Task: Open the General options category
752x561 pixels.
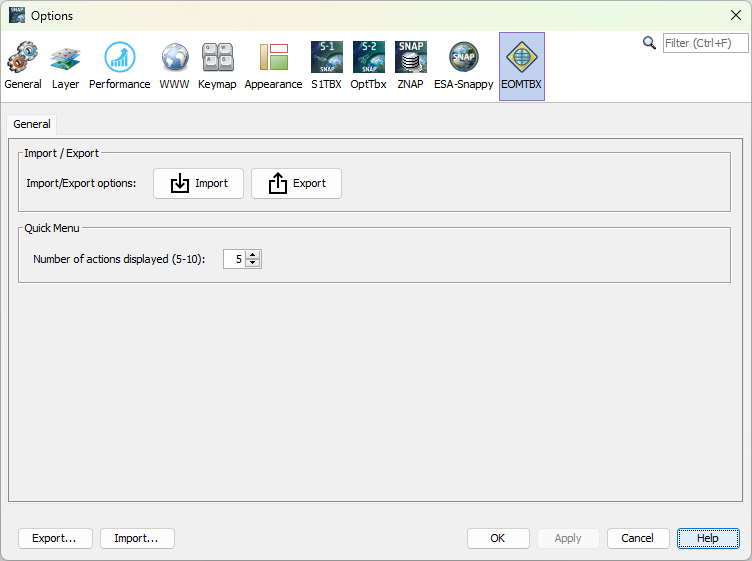Action: 23,66
